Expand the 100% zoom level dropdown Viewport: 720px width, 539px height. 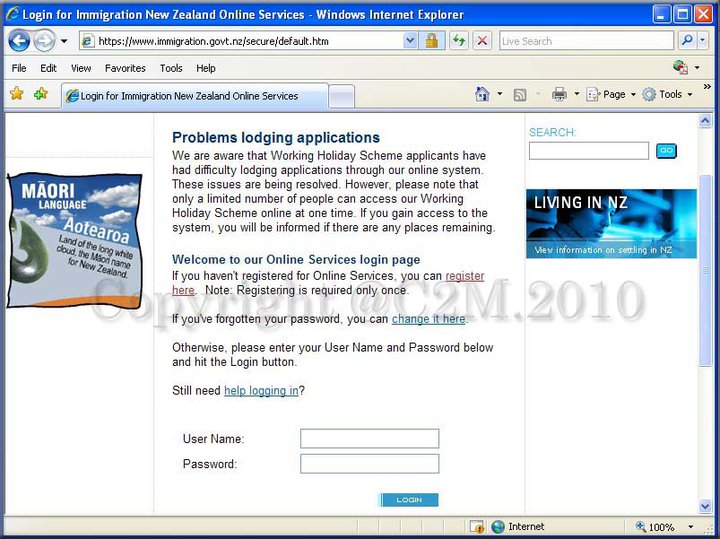point(690,527)
